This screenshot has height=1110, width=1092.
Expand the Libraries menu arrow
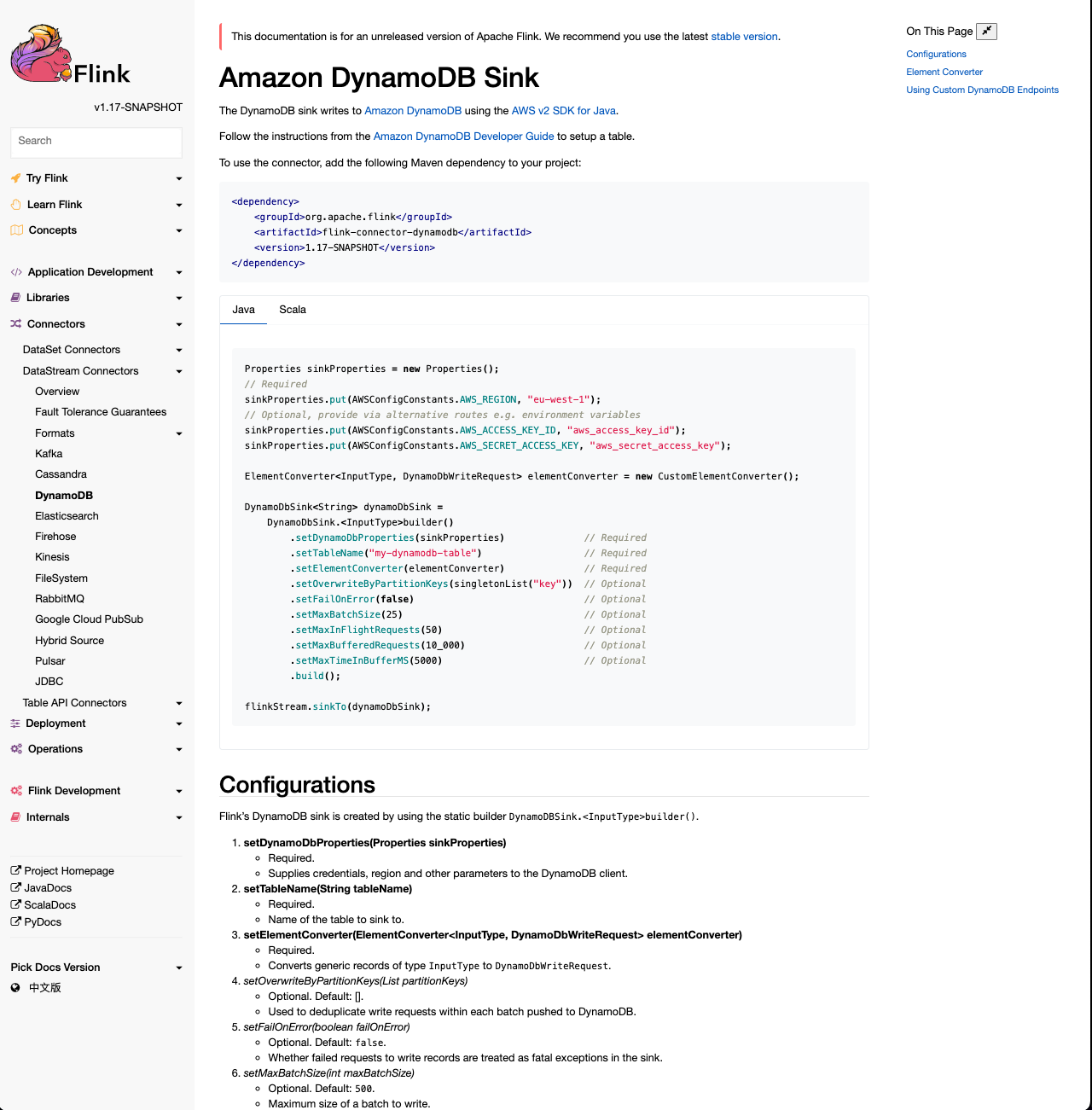179,298
